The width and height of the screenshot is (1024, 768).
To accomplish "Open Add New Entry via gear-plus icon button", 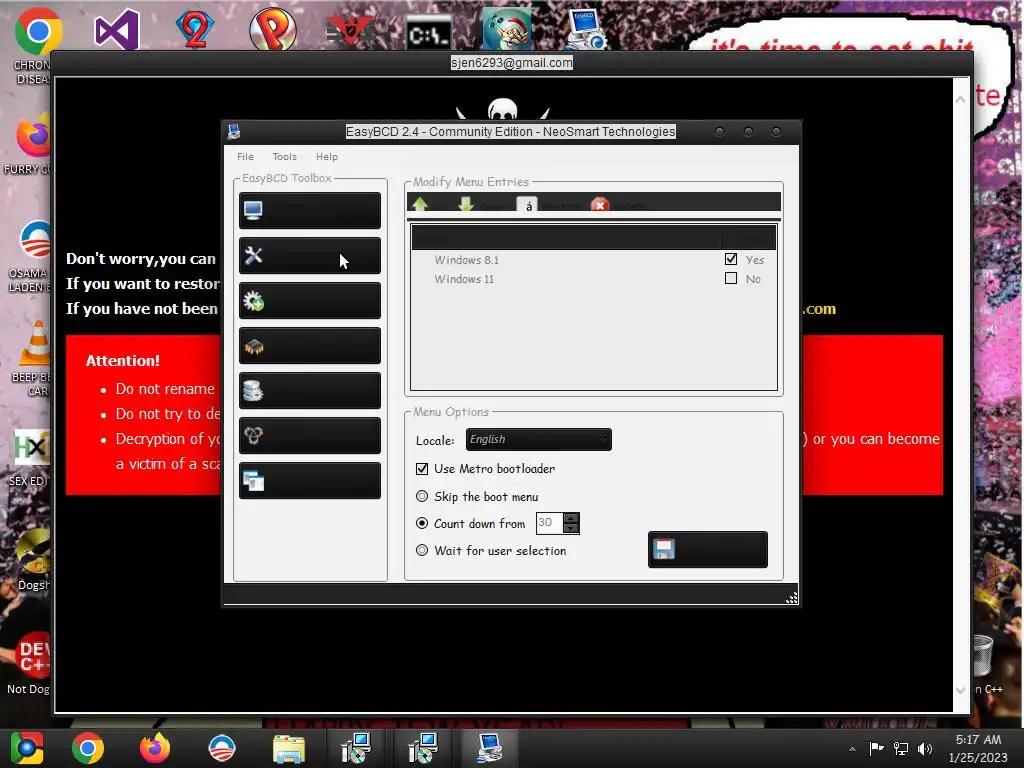I will click(310, 300).
